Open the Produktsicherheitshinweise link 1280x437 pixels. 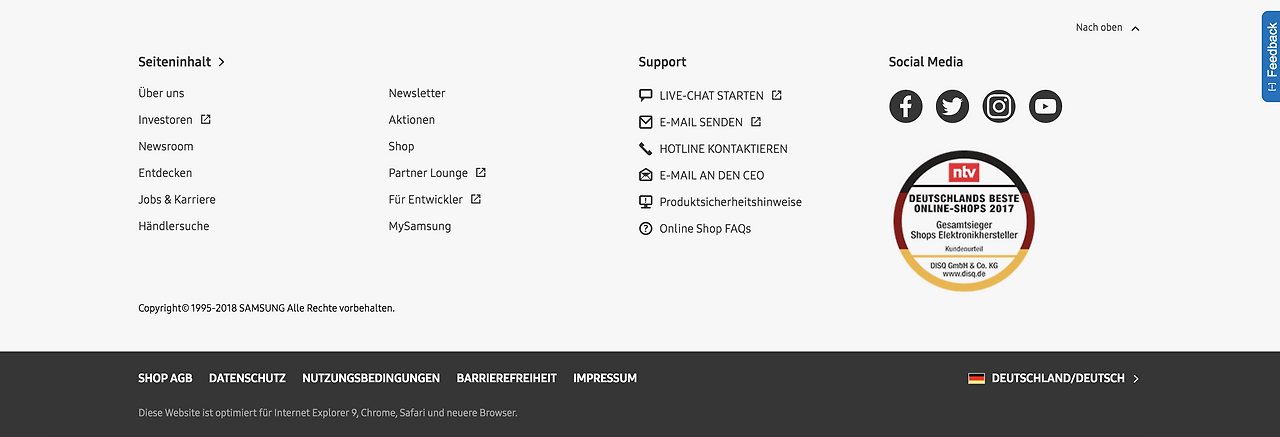tap(730, 202)
